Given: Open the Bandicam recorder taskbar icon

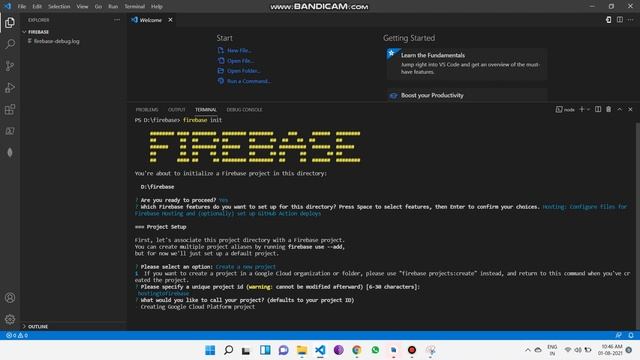Looking at the screenshot, I should [412, 350].
